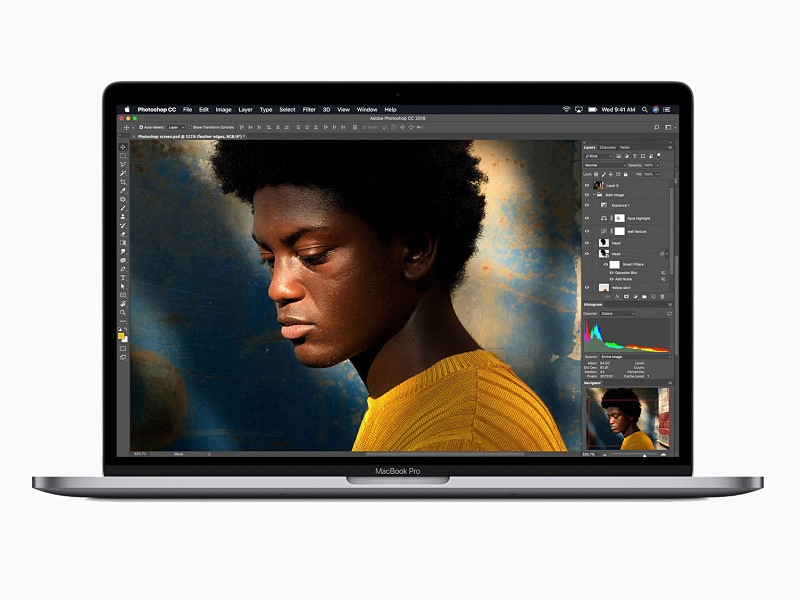This screenshot has height=600, width=800.
Task: Select the Eyedropper tool
Action: pos(123,190)
